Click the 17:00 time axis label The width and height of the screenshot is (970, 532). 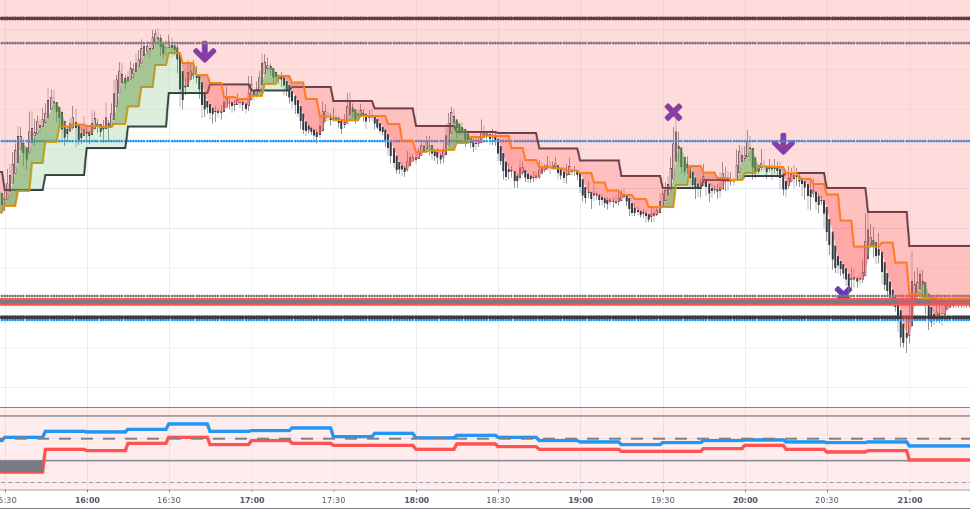252,500
